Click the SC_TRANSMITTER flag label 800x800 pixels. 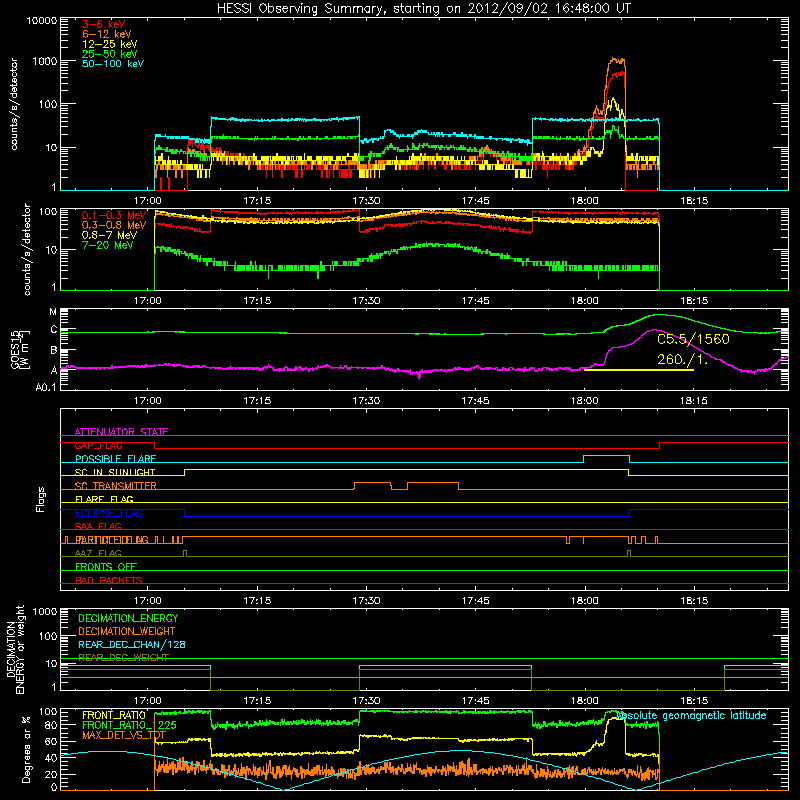coord(116,486)
